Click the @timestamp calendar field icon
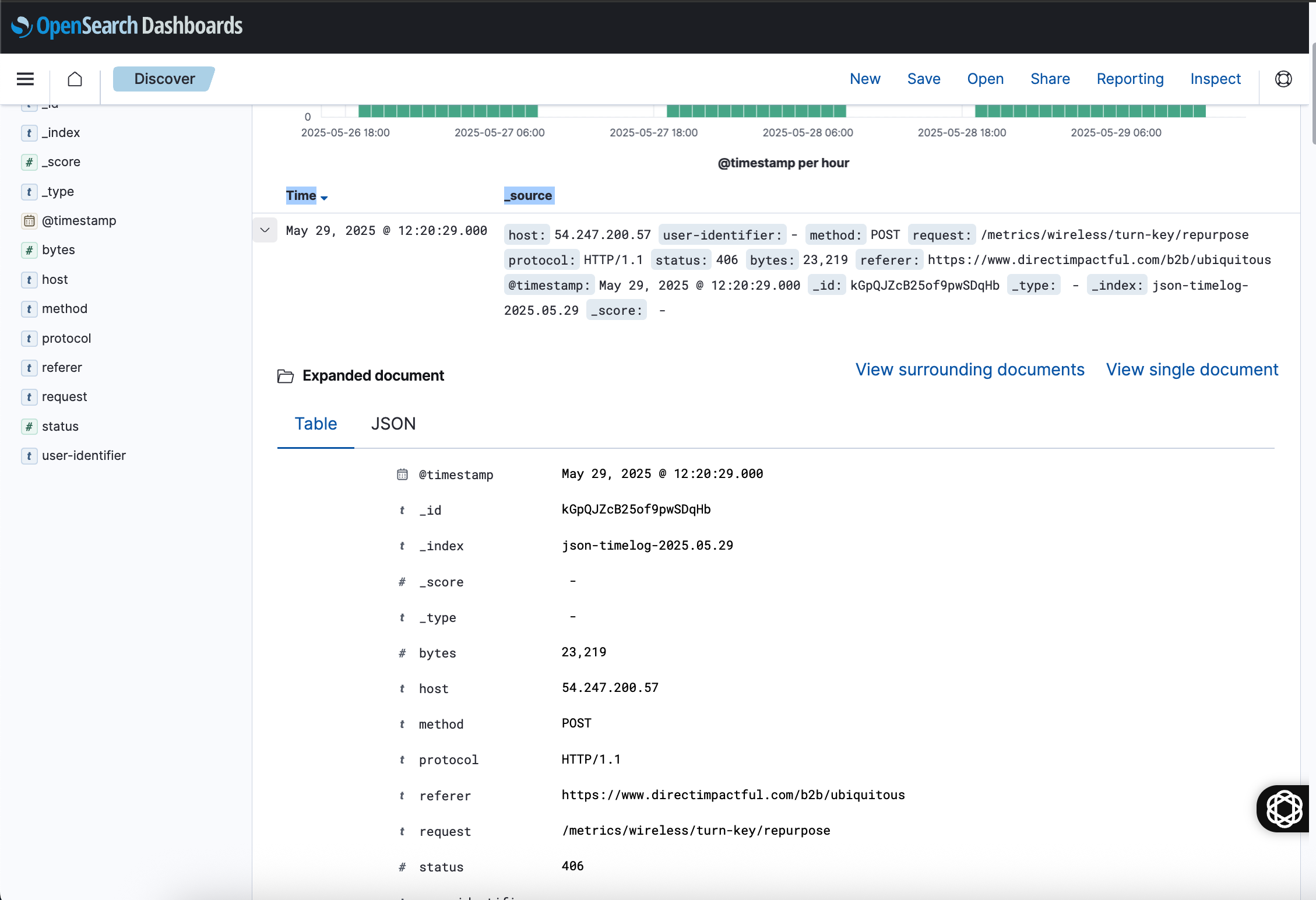Image resolution: width=1316 pixels, height=900 pixels. point(29,221)
